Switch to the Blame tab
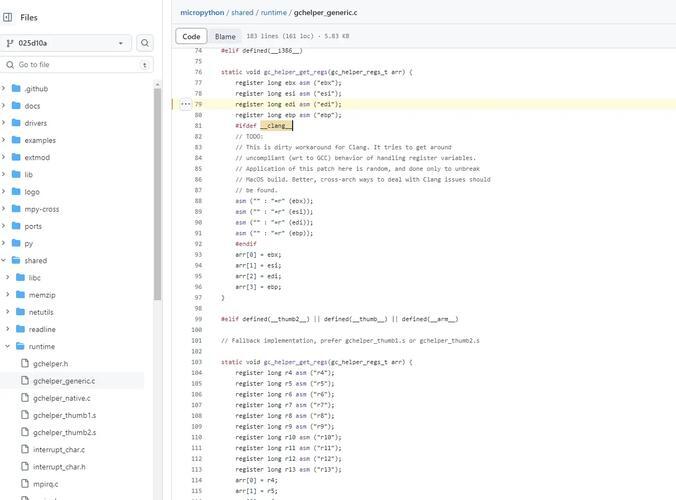The width and height of the screenshot is (676, 500). coord(225,37)
